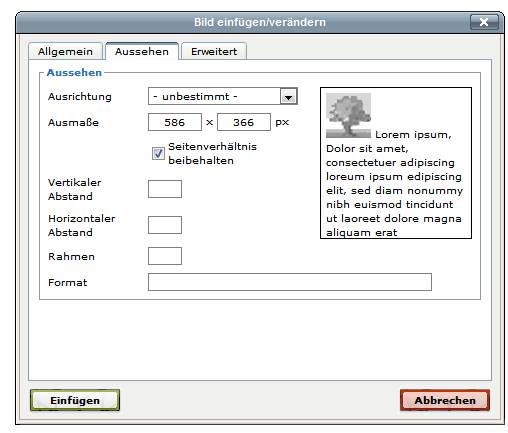Focus the width field showing 586
This screenshot has width=508, height=433.
(x=175, y=122)
